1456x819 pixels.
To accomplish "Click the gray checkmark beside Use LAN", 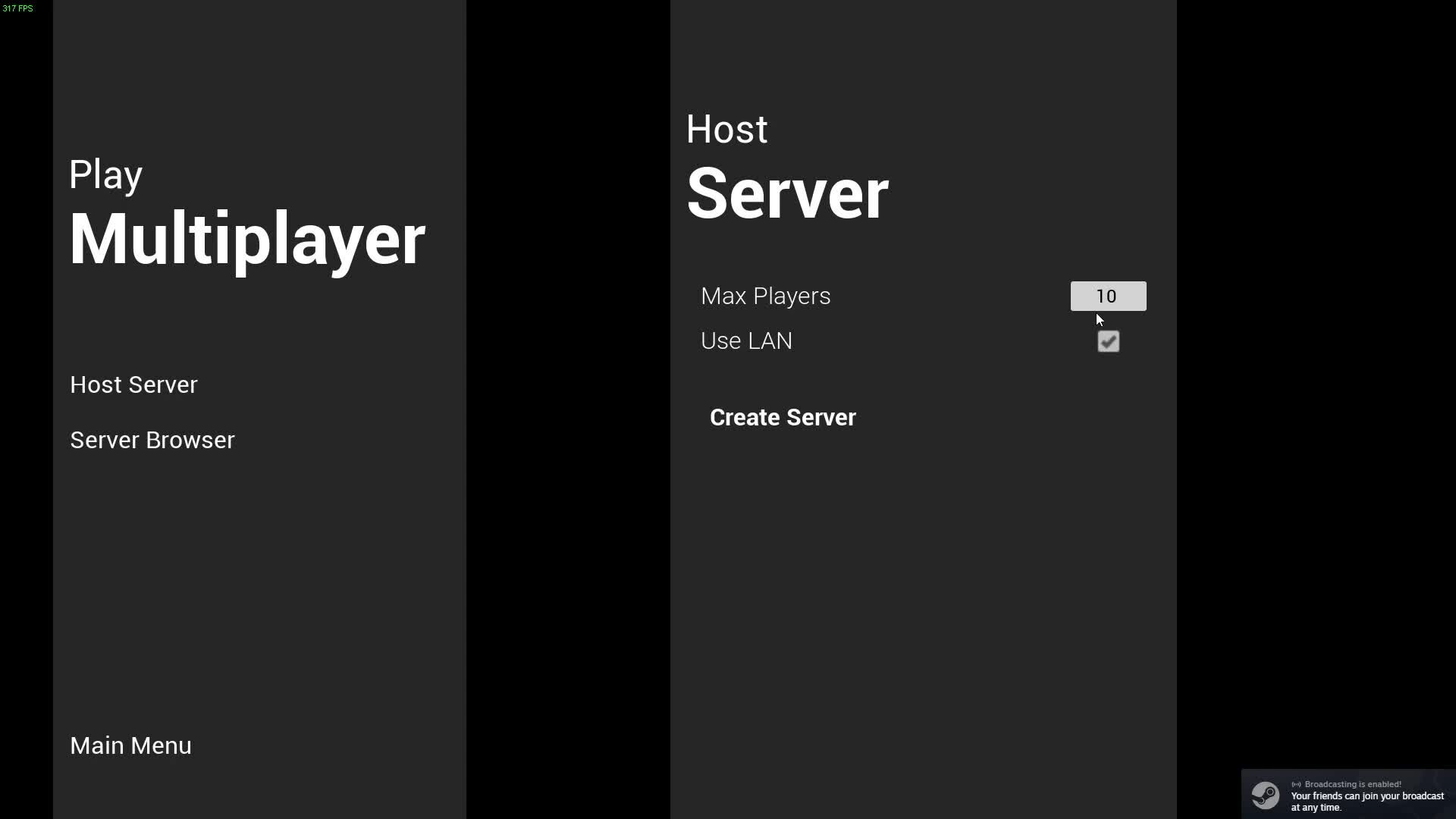I will (1108, 341).
